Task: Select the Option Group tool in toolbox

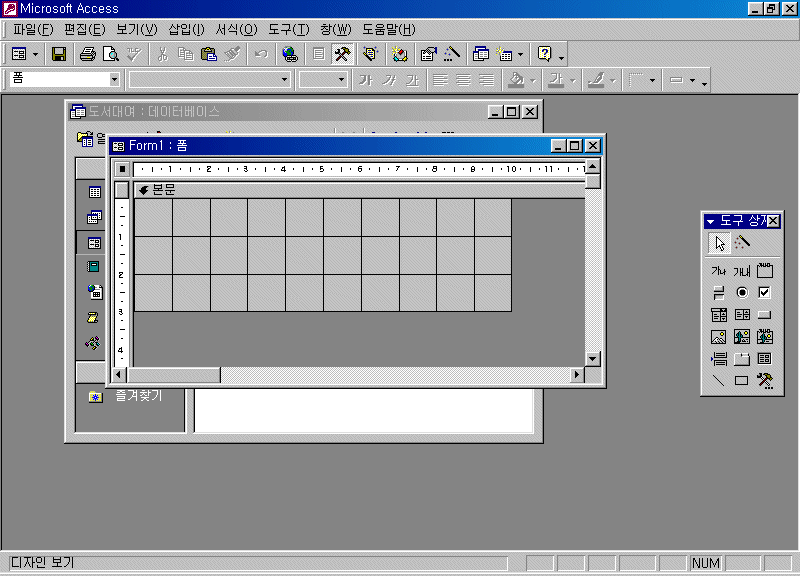Action: (765, 271)
